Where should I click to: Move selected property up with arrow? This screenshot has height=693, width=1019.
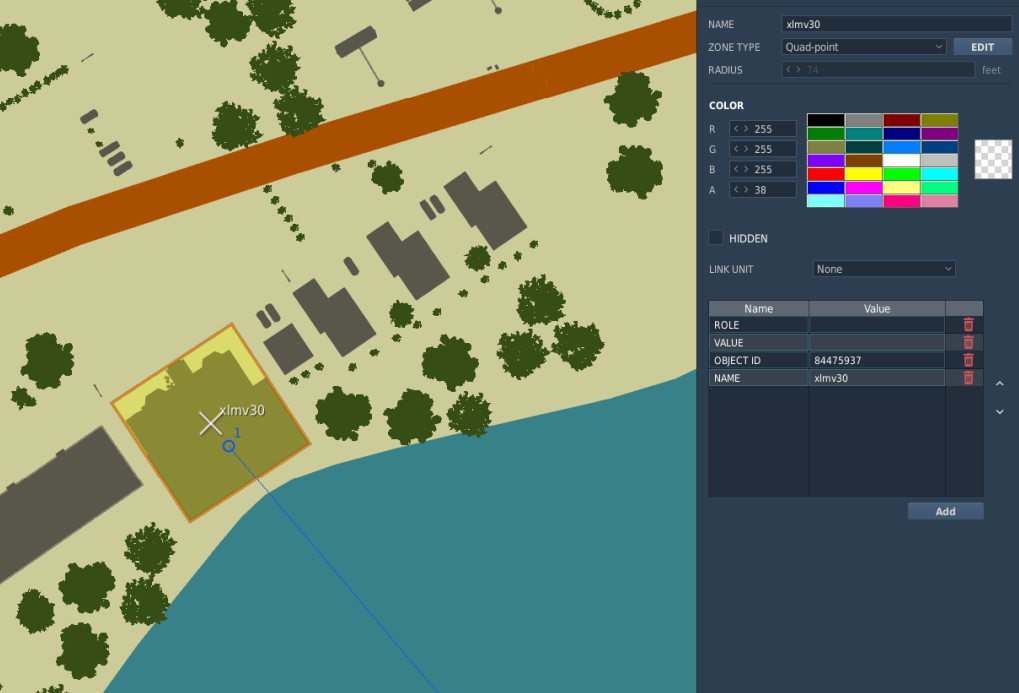click(1000, 384)
